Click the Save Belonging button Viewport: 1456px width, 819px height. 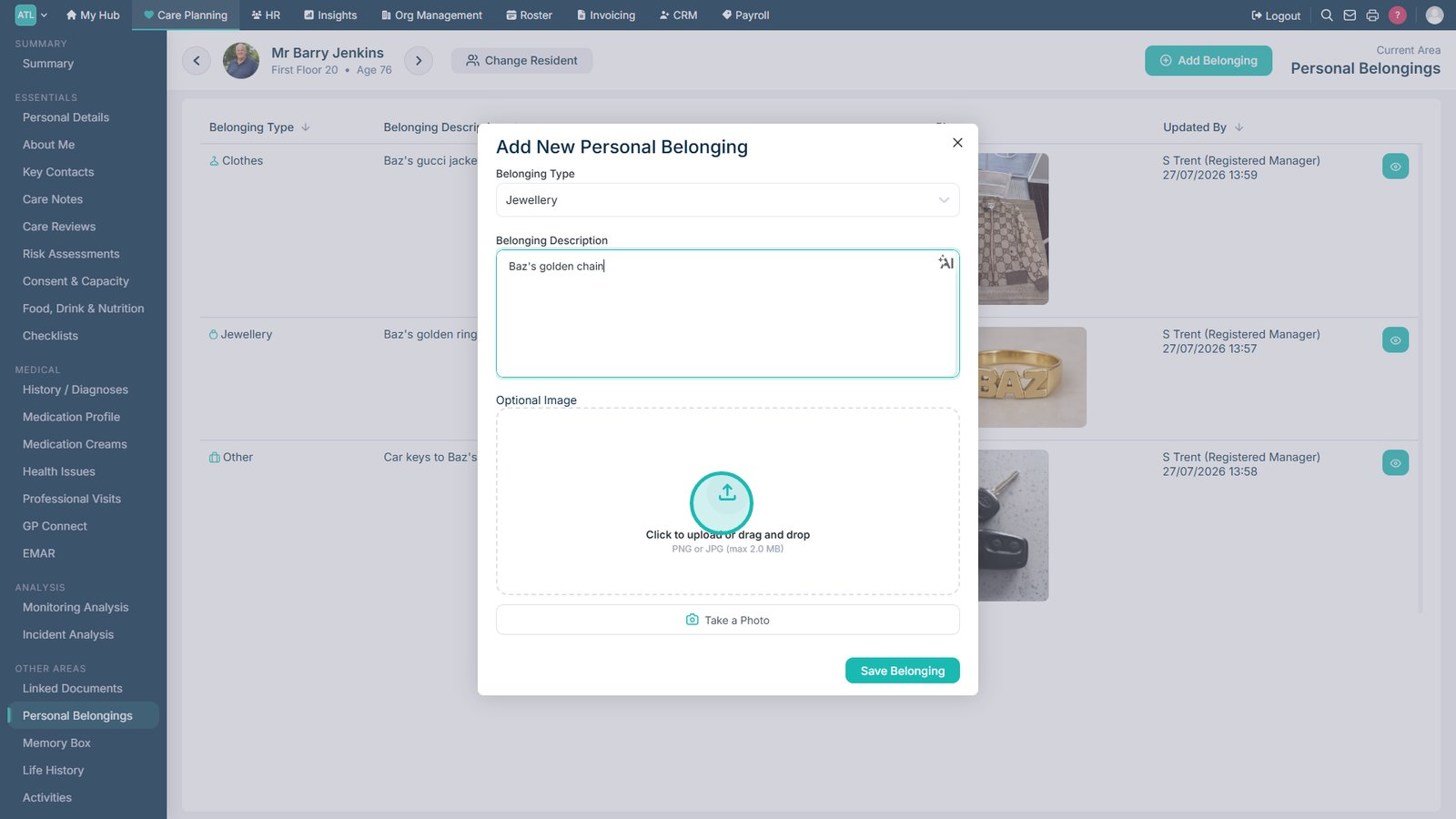click(x=903, y=671)
